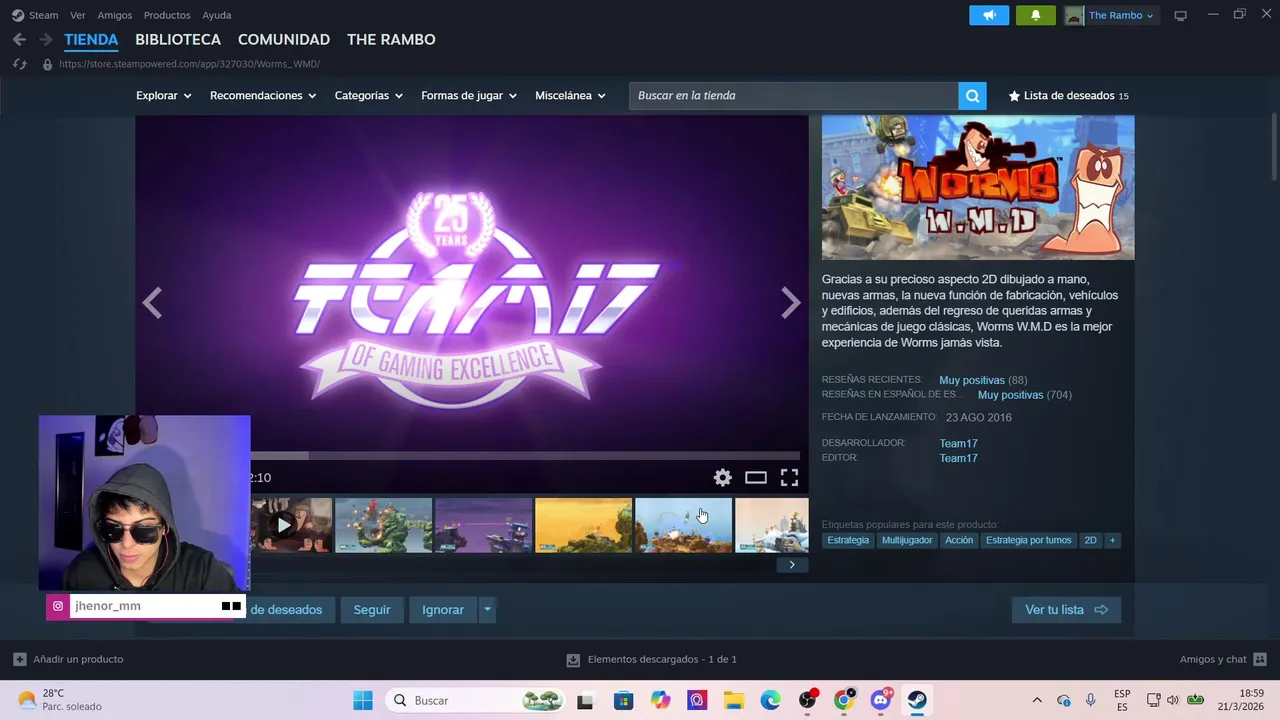Add a tag with plus button
The width and height of the screenshot is (1280, 720).
point(1112,540)
